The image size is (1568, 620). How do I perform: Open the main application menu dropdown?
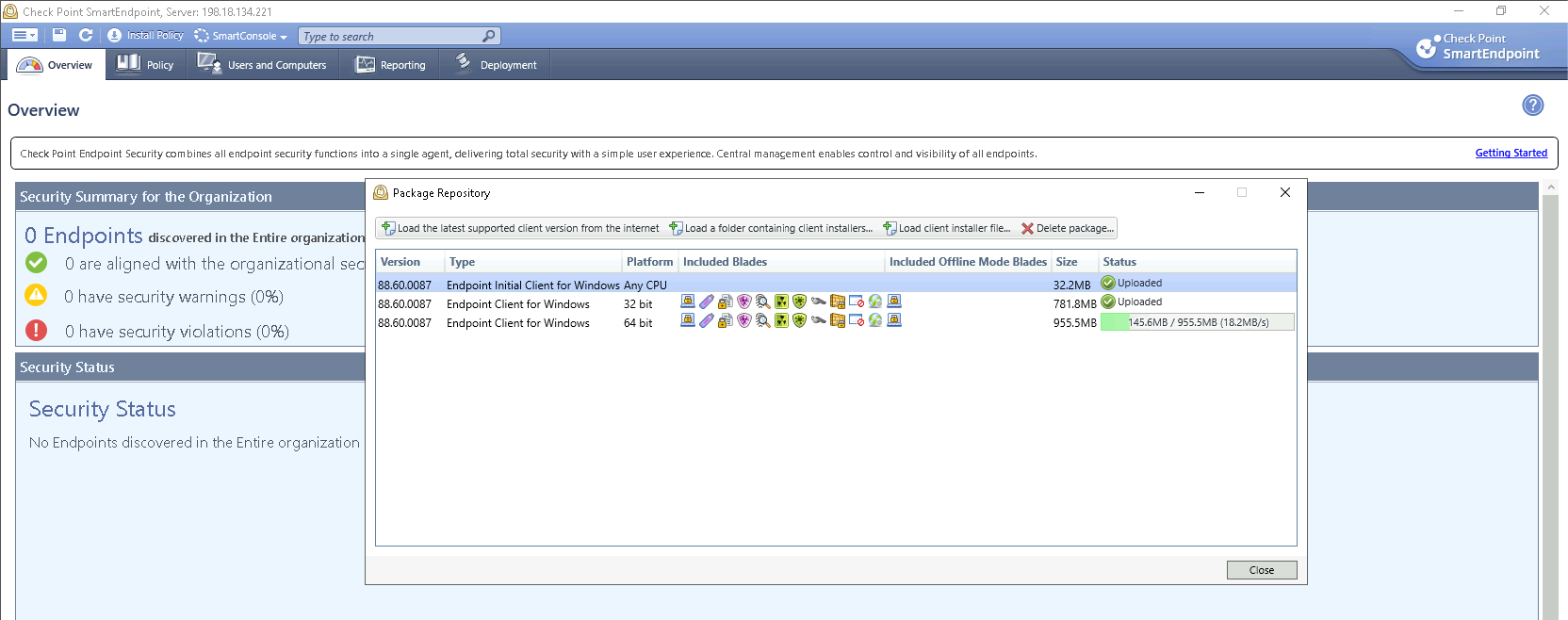point(24,35)
